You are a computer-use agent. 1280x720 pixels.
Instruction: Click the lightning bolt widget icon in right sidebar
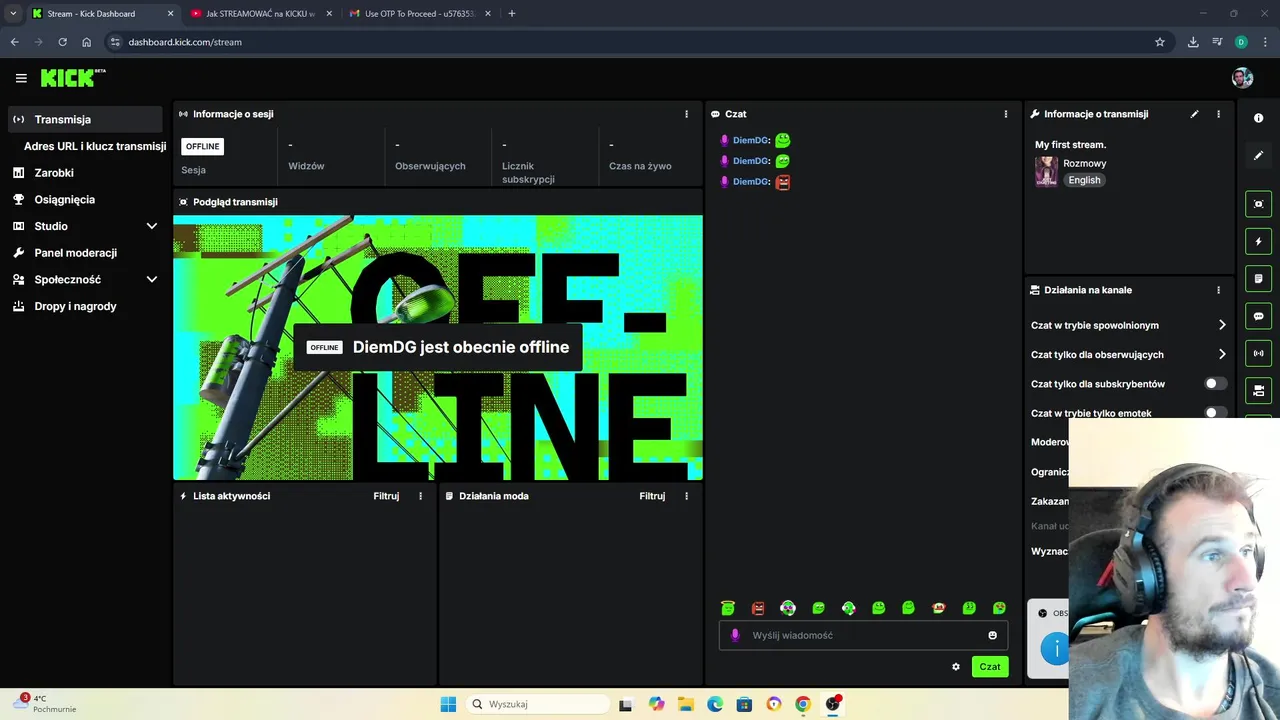pyautogui.click(x=1258, y=241)
